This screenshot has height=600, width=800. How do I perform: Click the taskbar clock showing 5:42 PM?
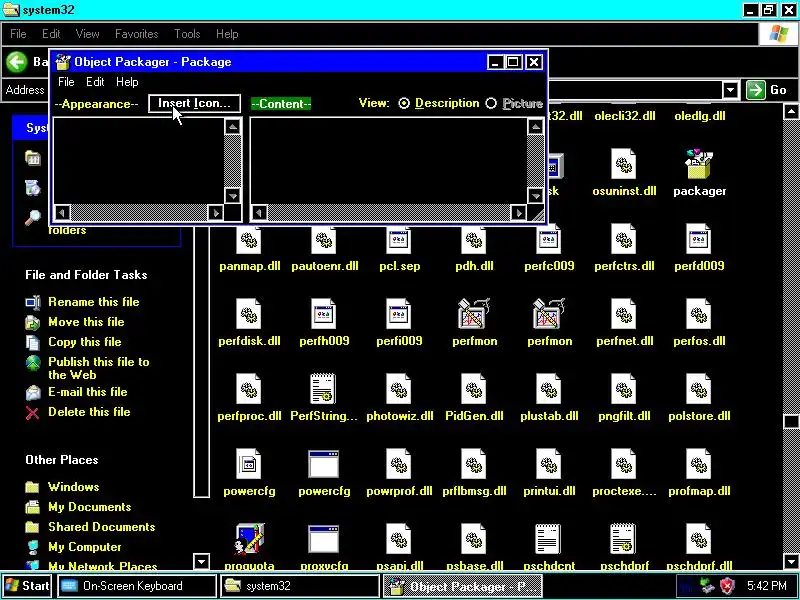pos(766,586)
